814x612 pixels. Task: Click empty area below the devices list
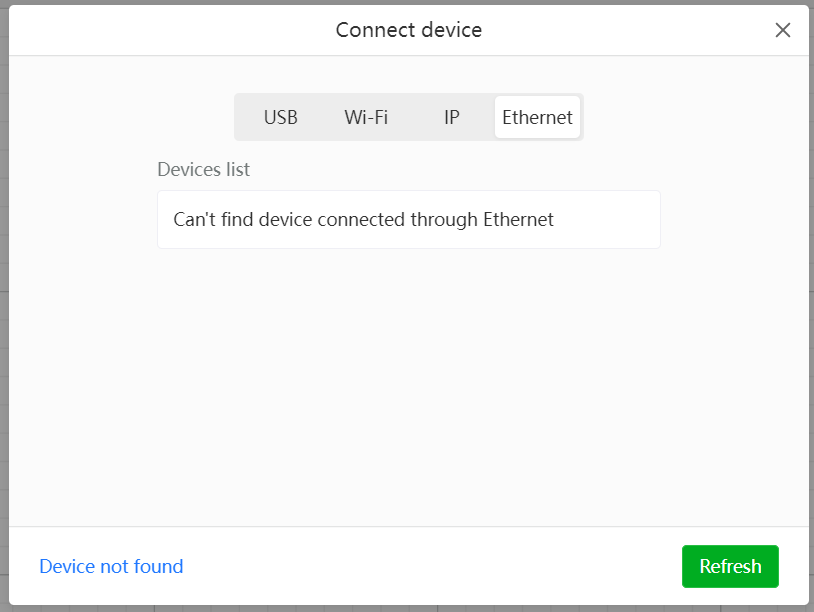pos(409,387)
